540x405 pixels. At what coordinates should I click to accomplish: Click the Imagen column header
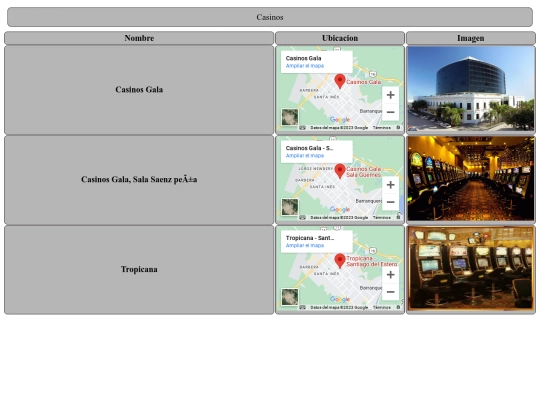(471, 38)
